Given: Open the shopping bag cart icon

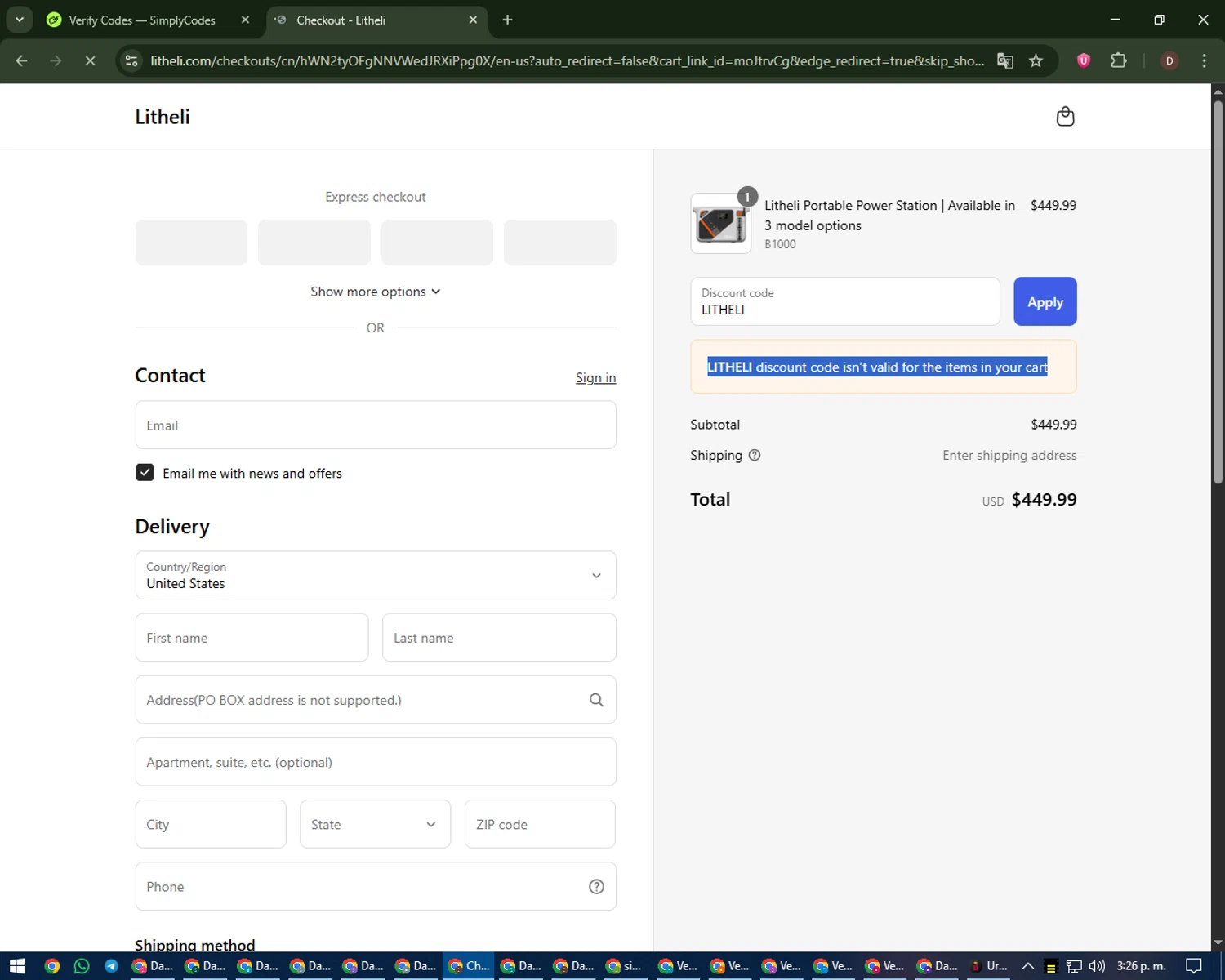Looking at the screenshot, I should tap(1065, 117).
